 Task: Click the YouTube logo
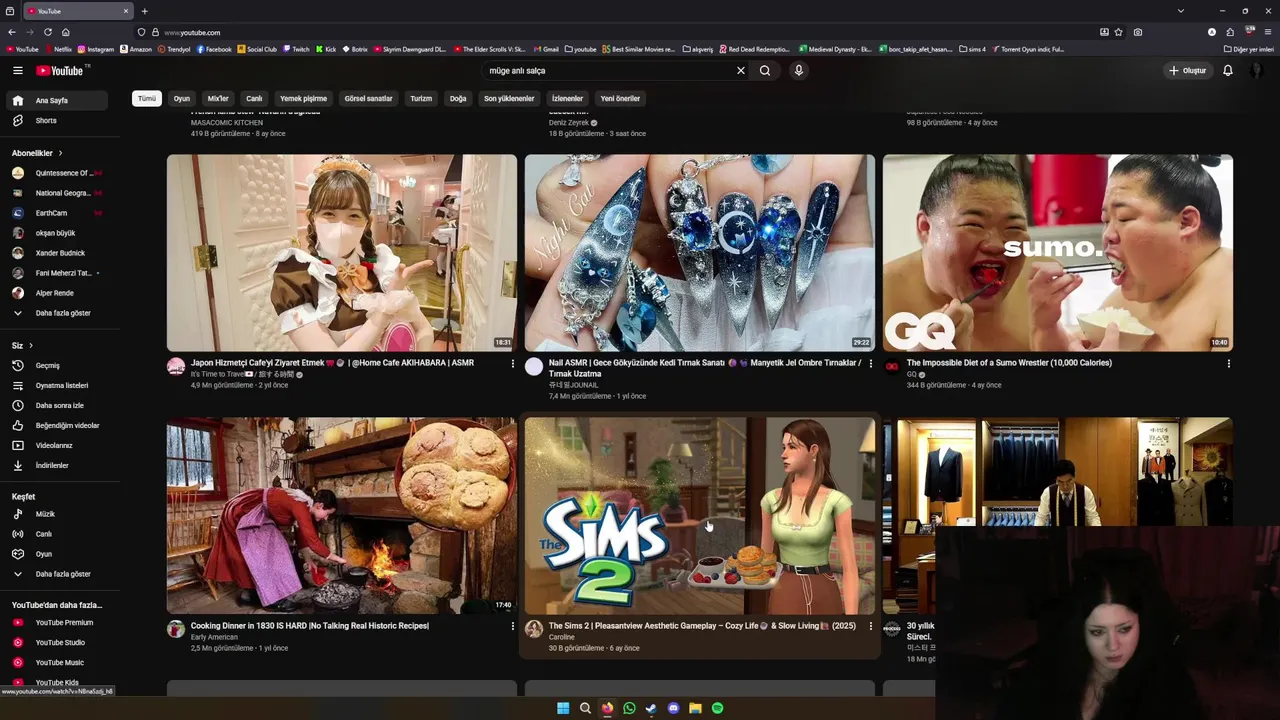(60, 70)
